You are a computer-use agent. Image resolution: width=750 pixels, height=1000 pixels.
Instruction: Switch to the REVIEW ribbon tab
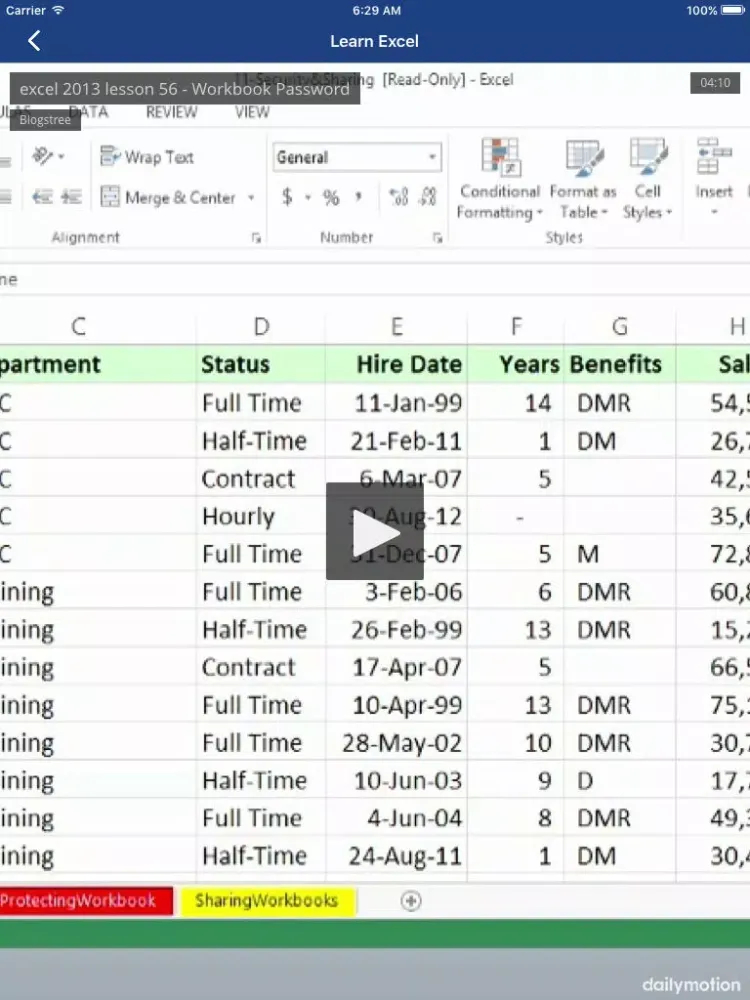click(x=172, y=112)
